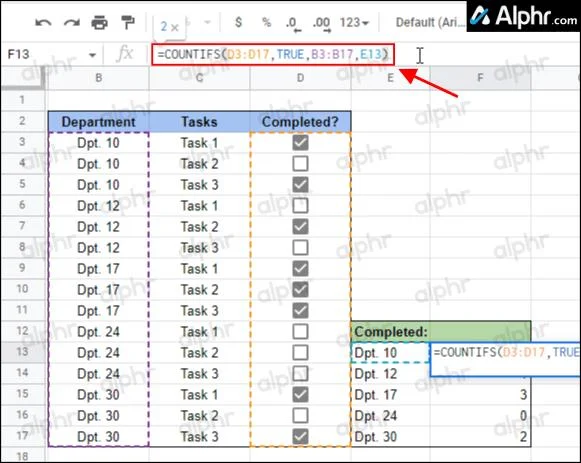The width and height of the screenshot is (581, 463).
Task: Apply currency format with dollar icon
Action: 238,22
